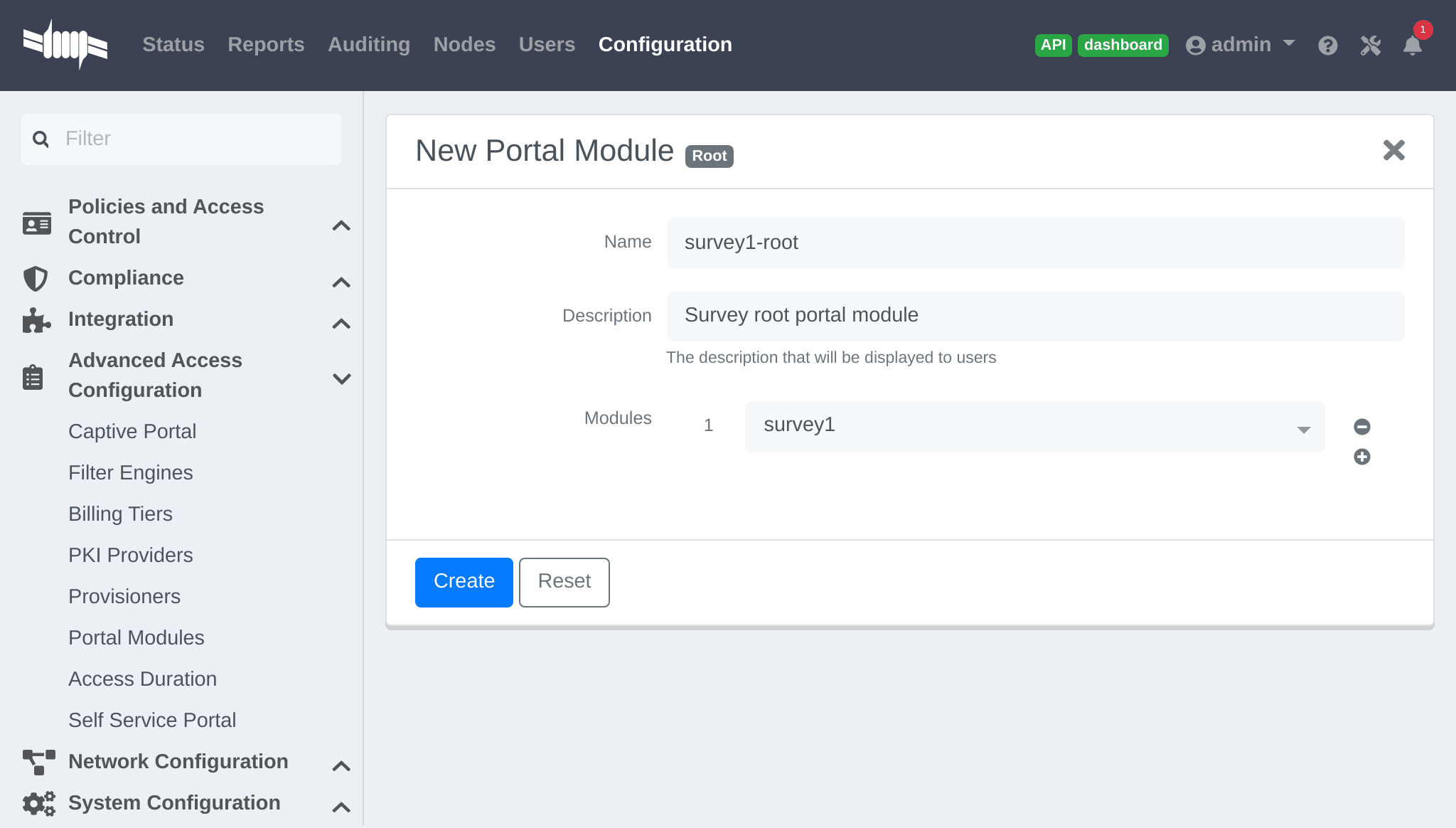Click the PacketFence logo
The height and width of the screenshot is (828, 1456).
coord(66,44)
